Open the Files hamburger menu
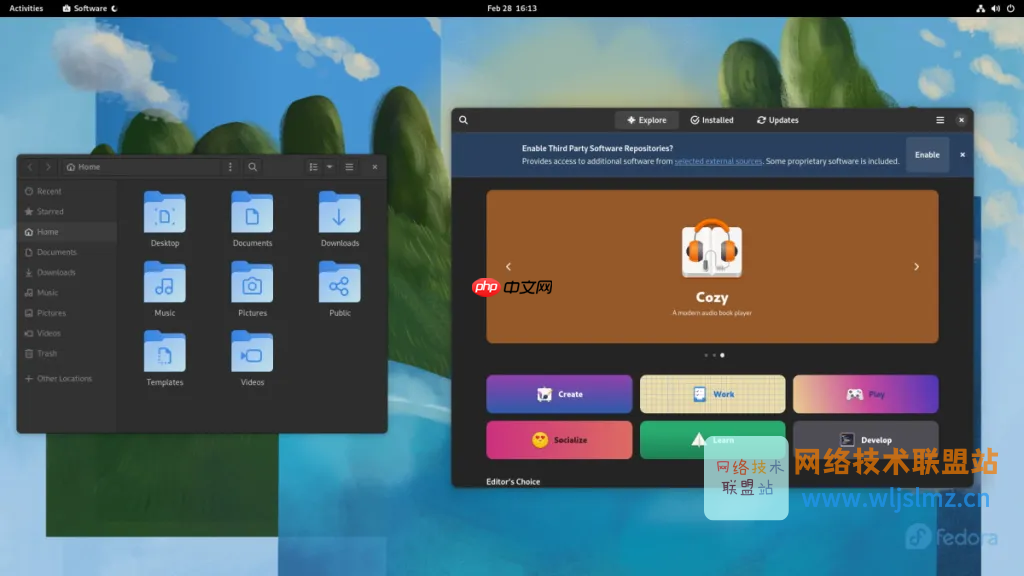This screenshot has width=1024, height=576. (x=349, y=167)
